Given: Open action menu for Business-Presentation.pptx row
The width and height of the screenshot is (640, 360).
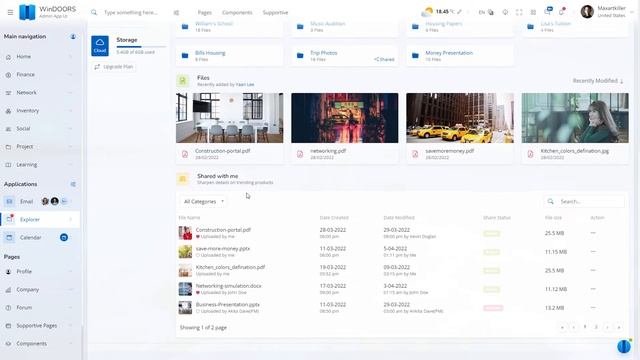Looking at the screenshot, I should click(x=593, y=307).
